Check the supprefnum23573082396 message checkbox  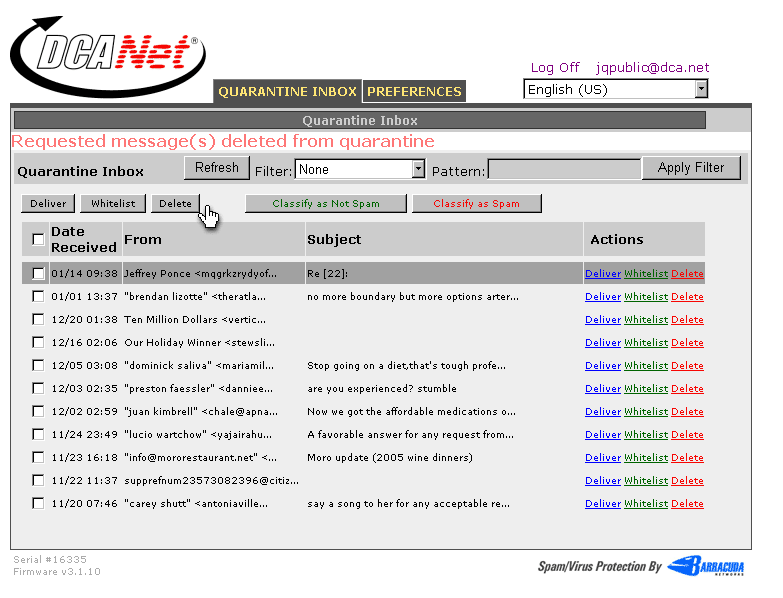38,480
